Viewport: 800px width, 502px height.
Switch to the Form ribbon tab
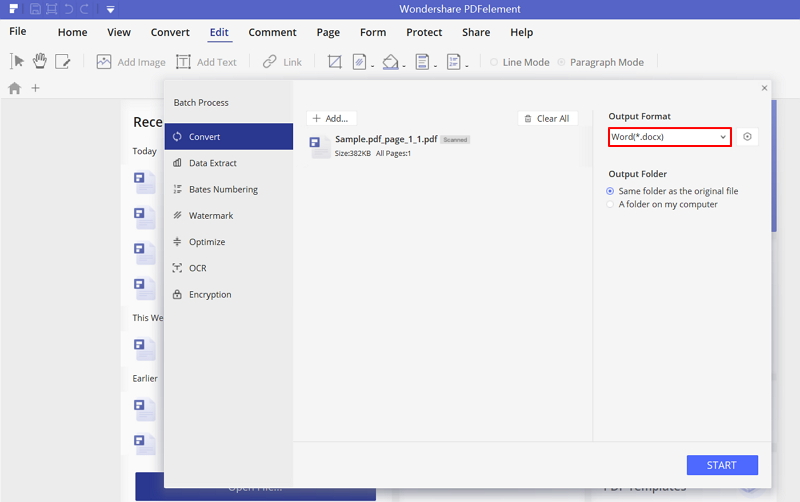[x=373, y=32]
